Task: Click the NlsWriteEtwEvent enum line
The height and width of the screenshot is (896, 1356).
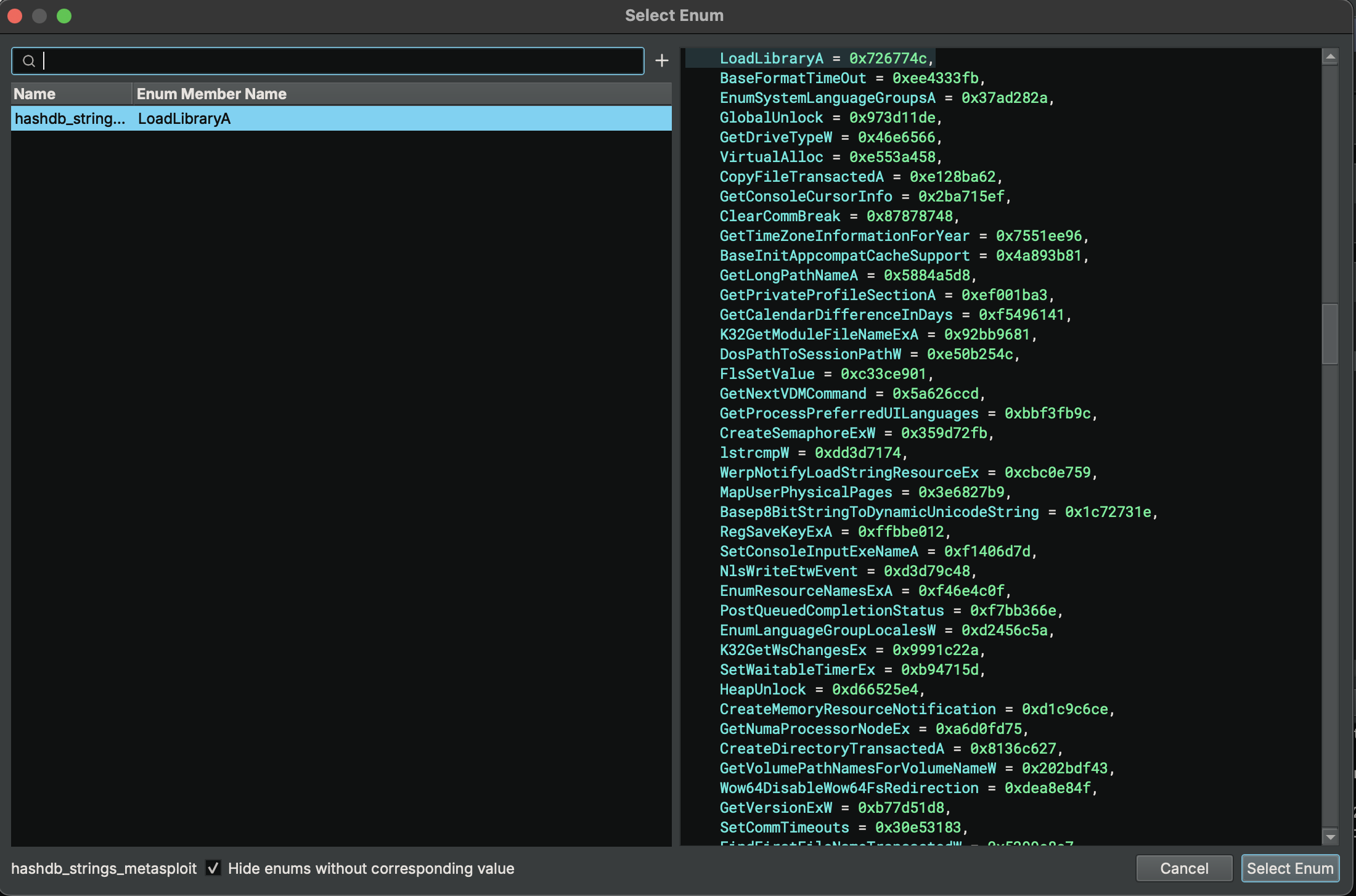Action: pos(848,571)
